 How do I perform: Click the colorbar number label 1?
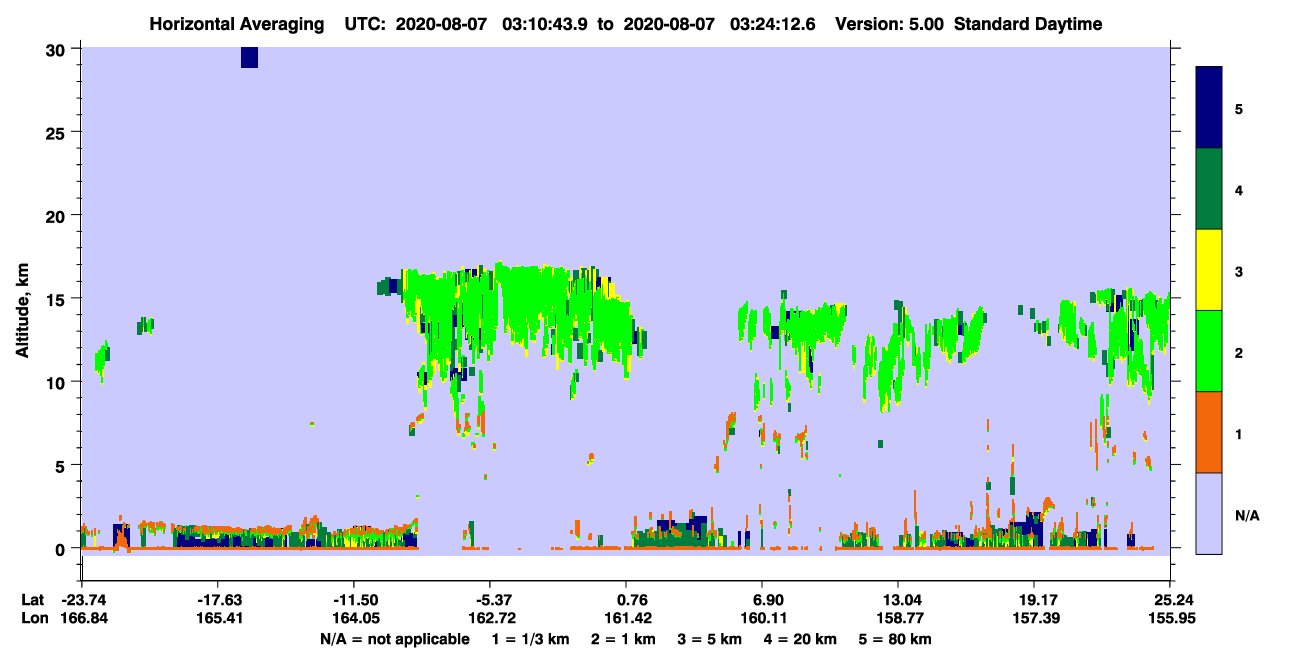tap(1238, 433)
